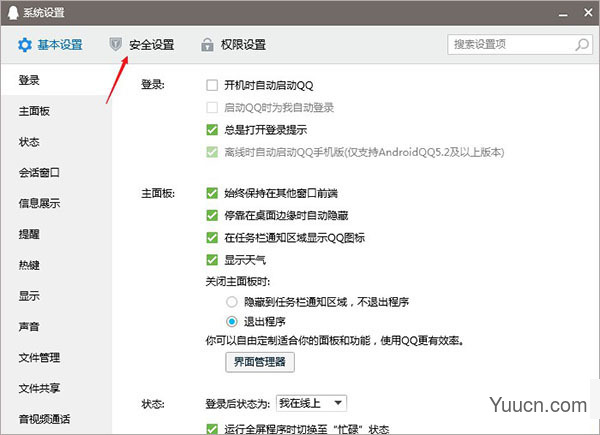Select 隐藏到任务栏通知区域 radio option
The image size is (600, 435).
[x=232, y=302]
